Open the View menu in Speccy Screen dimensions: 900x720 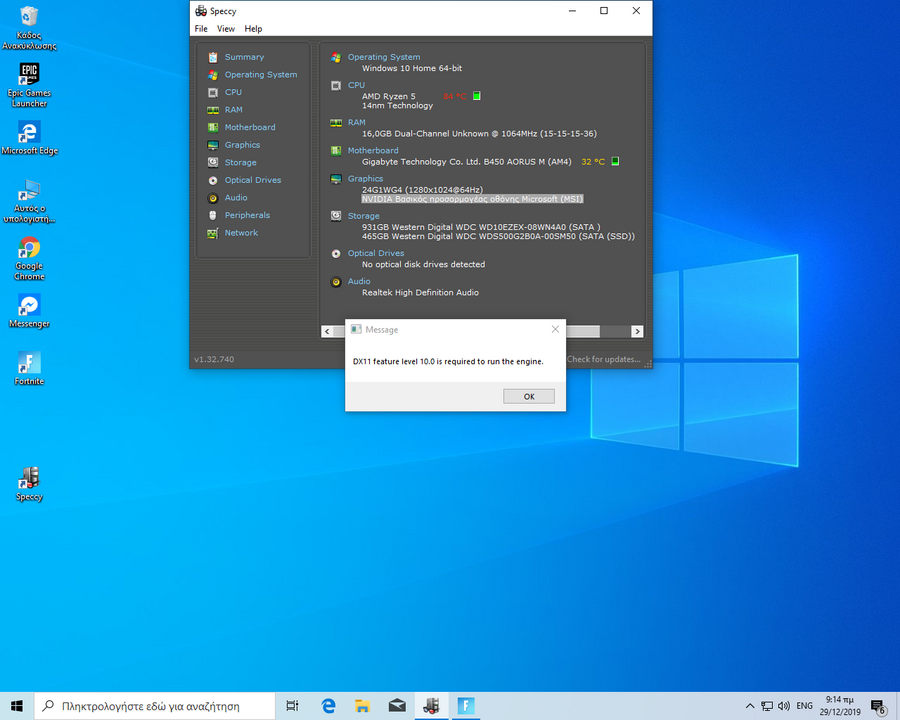(x=226, y=29)
